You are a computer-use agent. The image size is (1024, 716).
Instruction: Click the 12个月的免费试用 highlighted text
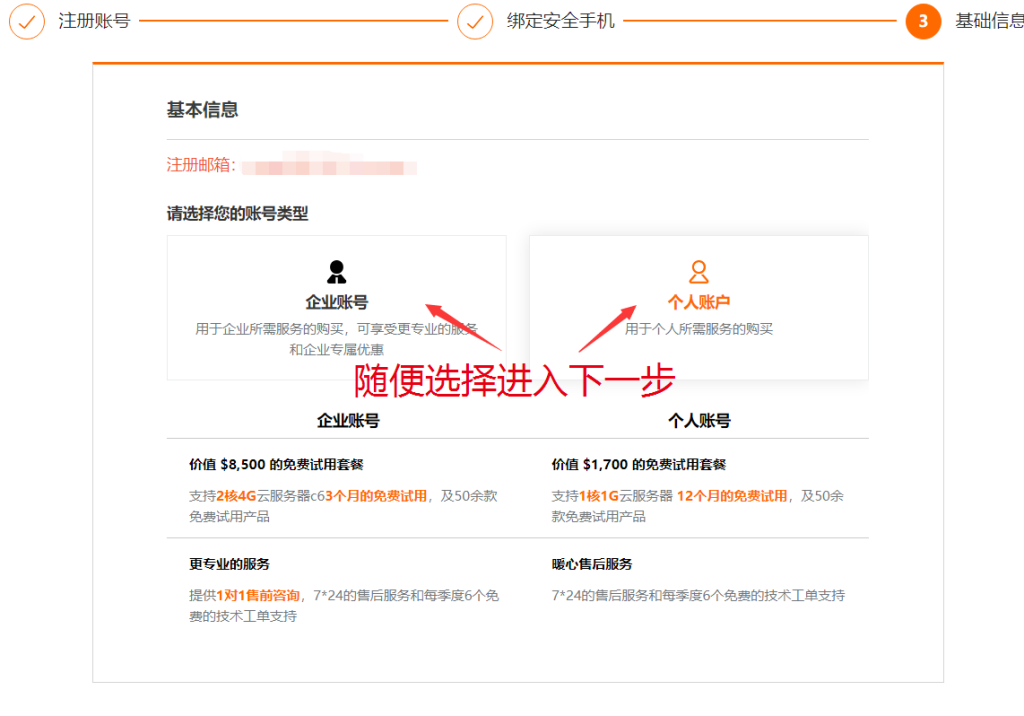tap(732, 496)
